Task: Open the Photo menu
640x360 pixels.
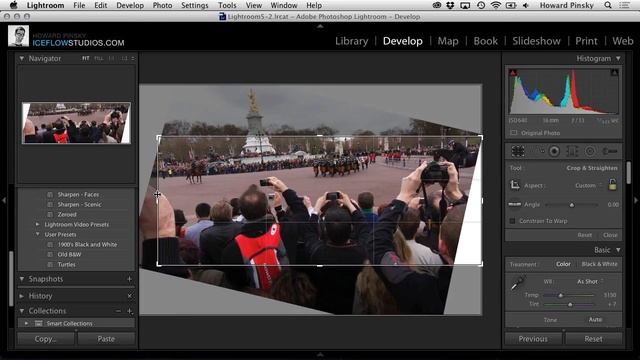Action: click(162, 5)
